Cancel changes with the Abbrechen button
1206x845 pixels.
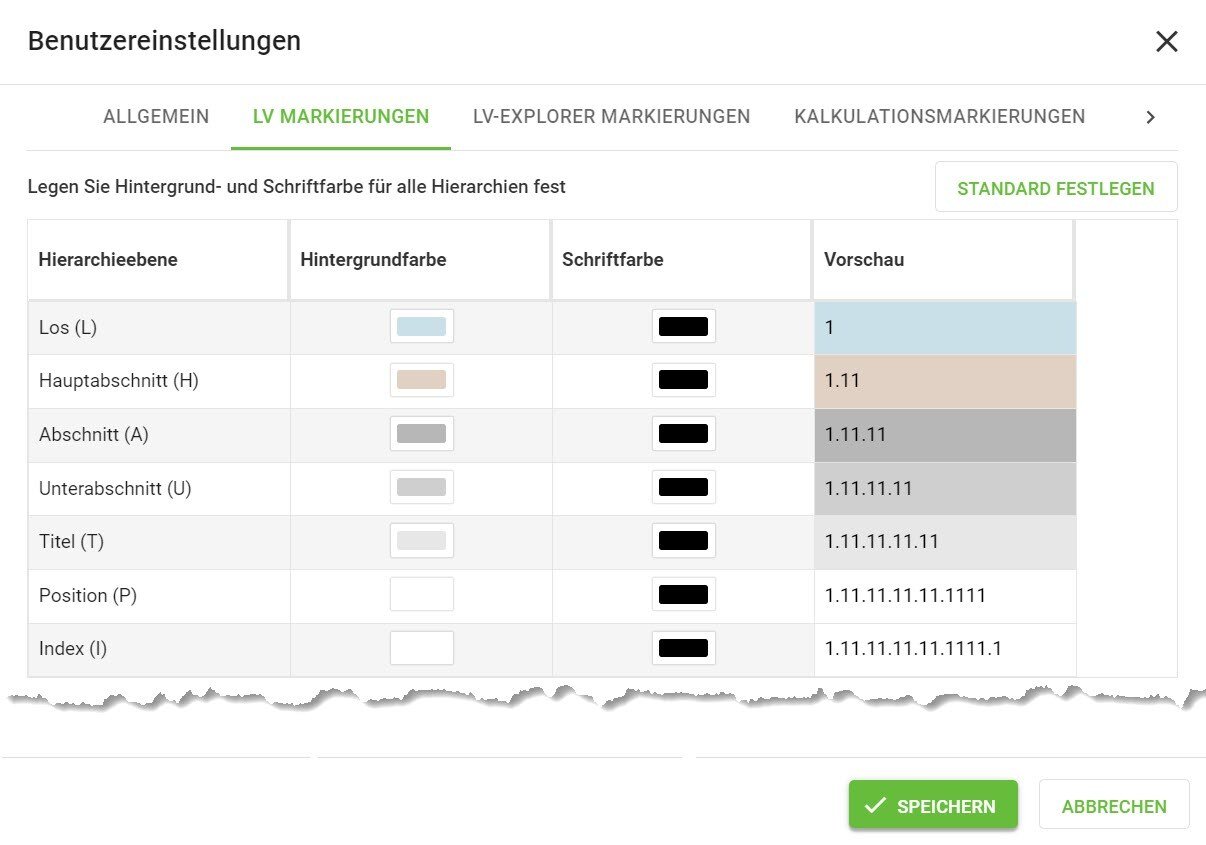pos(1113,806)
